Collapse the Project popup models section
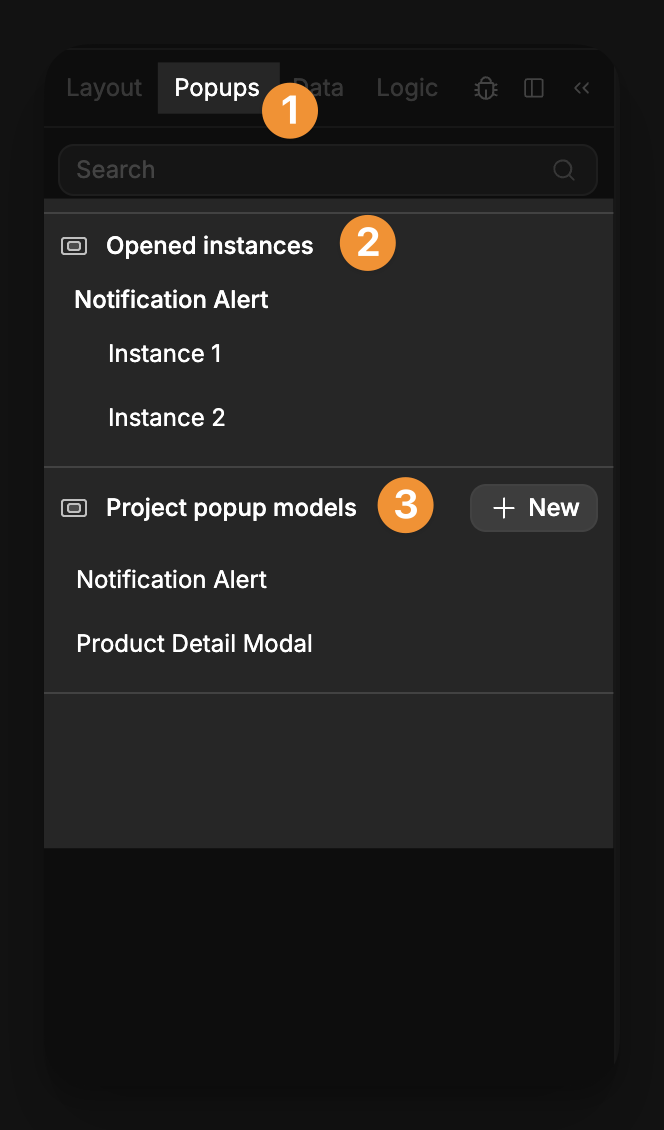The height and width of the screenshot is (1130, 664). pos(230,508)
